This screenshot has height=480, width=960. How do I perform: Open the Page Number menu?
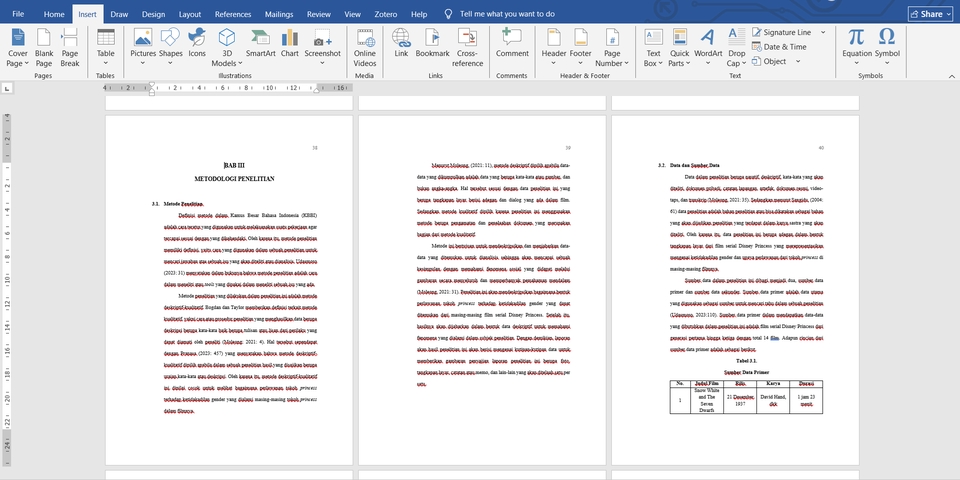[x=612, y=48]
